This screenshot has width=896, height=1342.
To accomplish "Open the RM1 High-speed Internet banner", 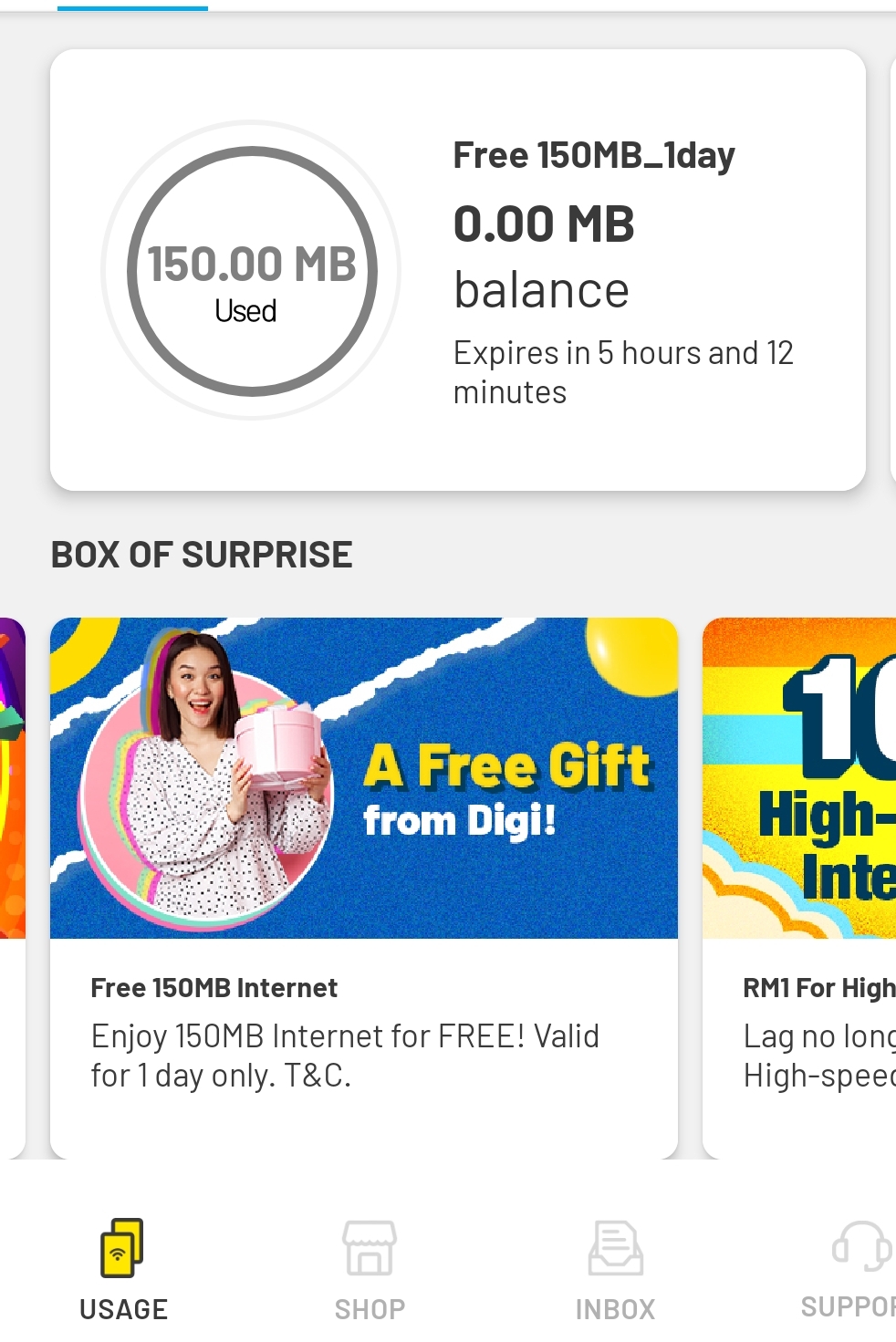I will 799,778.
